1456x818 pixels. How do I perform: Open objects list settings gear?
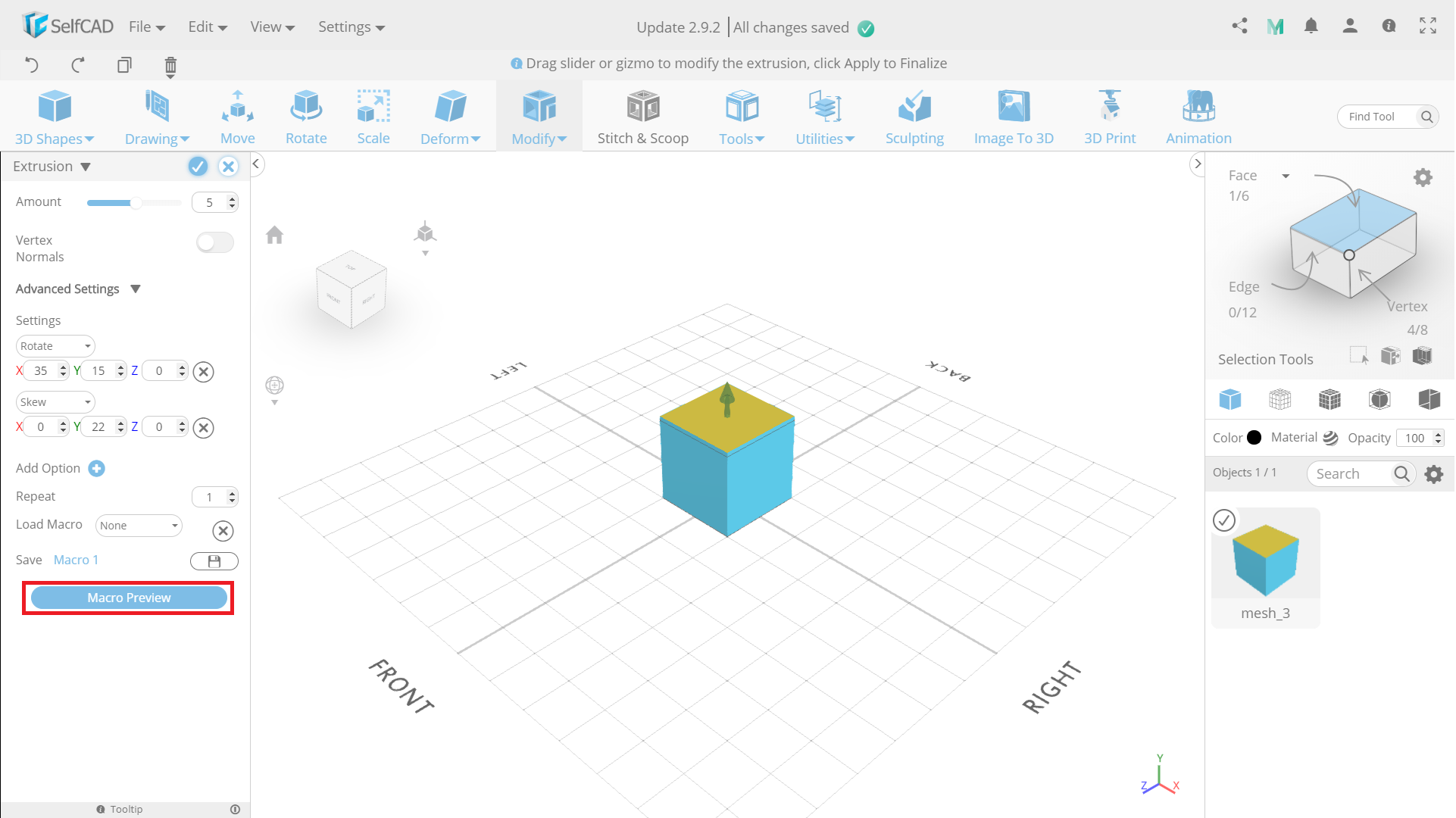[x=1434, y=474]
